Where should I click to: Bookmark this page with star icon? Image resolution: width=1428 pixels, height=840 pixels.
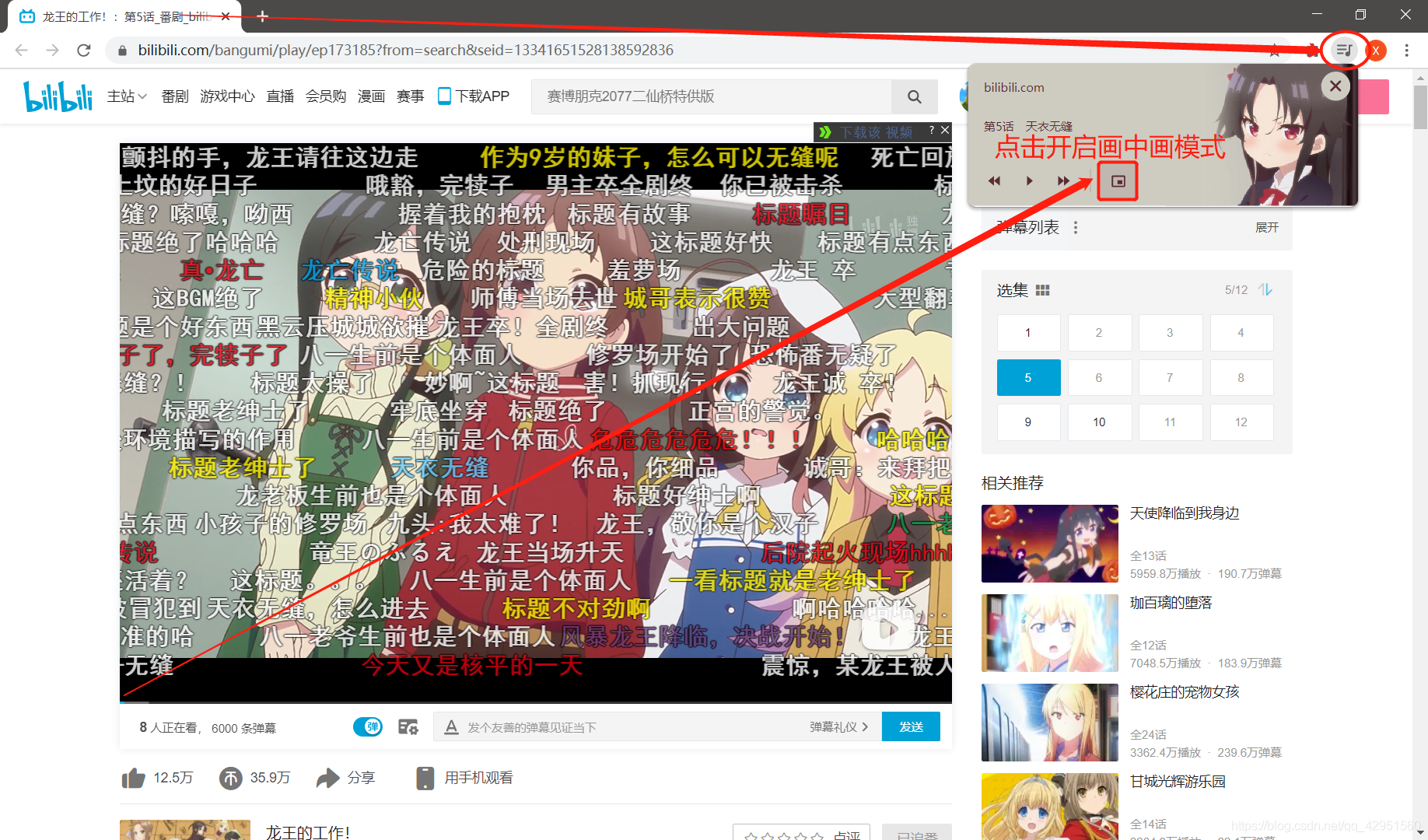[1274, 51]
